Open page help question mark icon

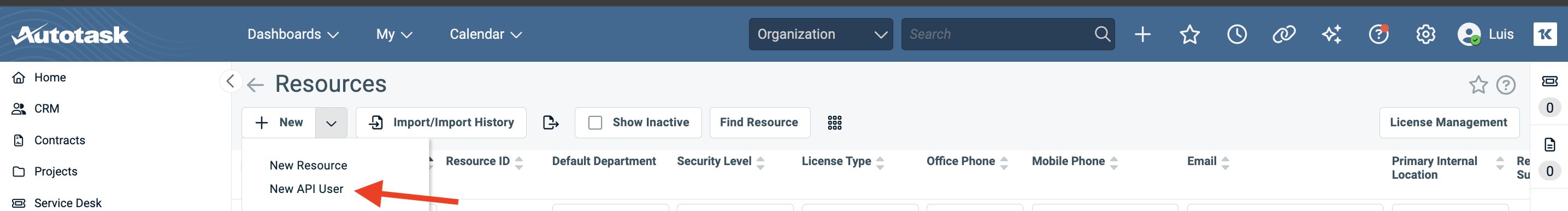click(1506, 85)
